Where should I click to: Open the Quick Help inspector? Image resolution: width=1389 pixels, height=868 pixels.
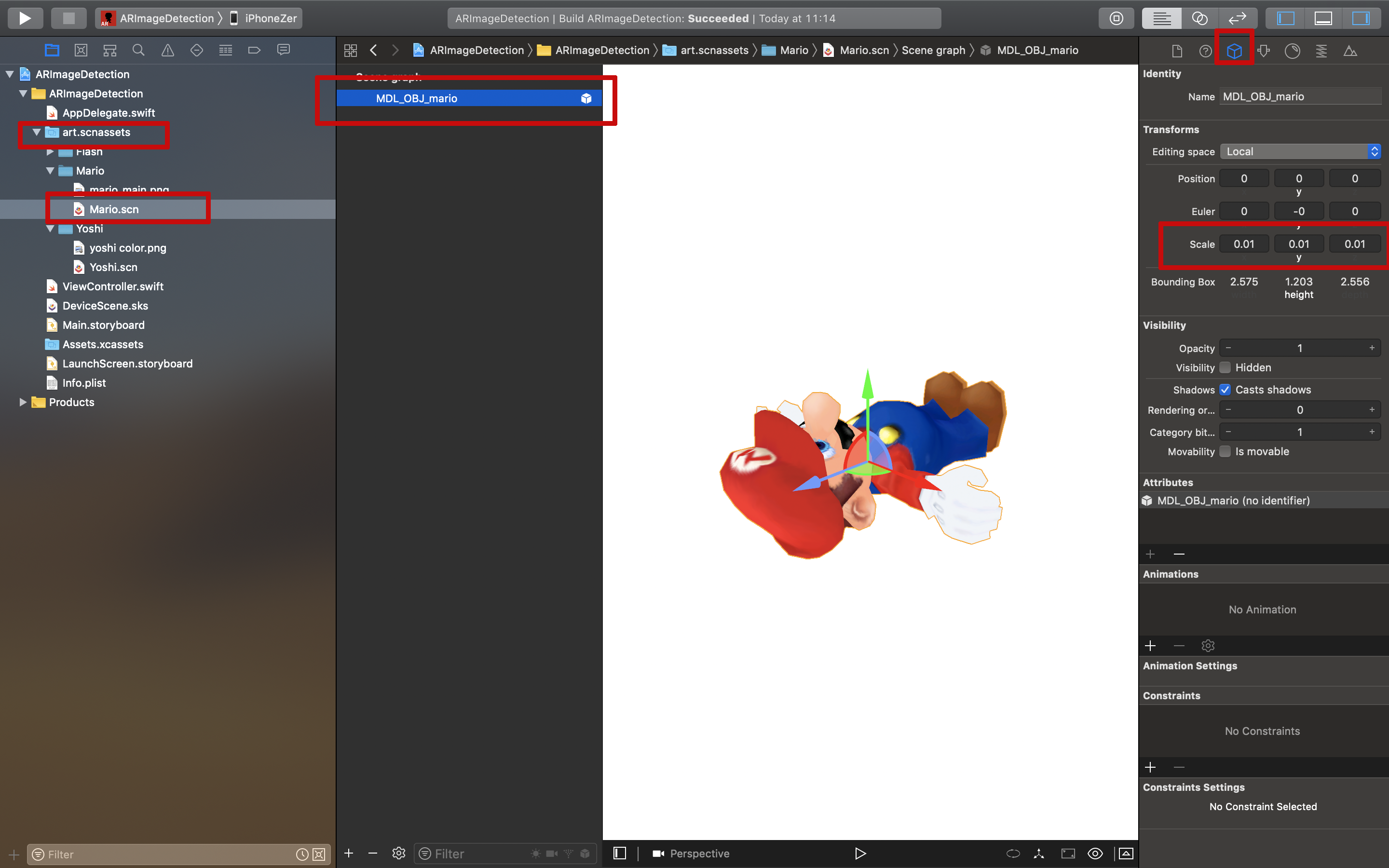pos(1205,51)
